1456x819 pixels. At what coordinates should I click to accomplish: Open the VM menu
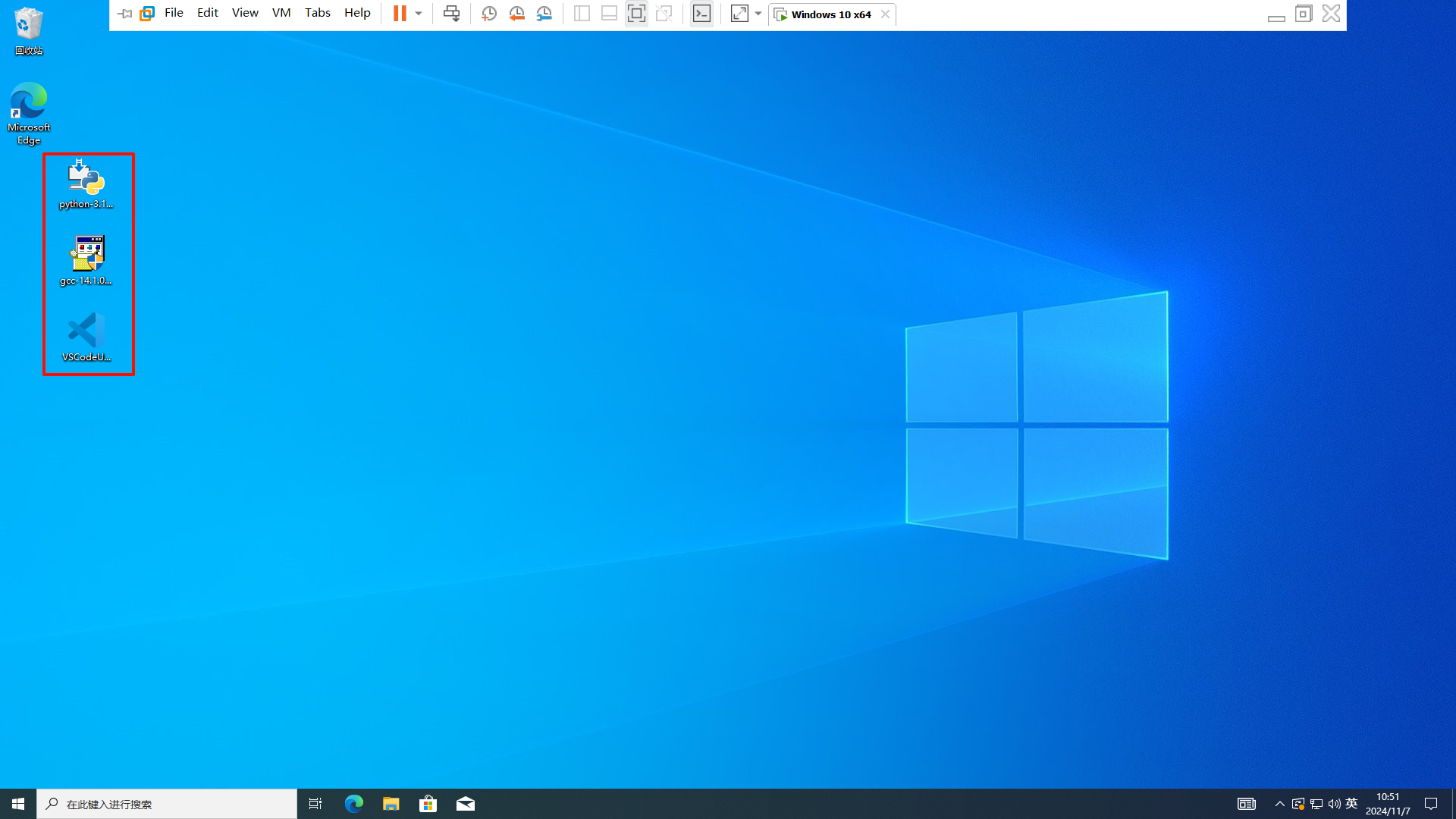[x=281, y=13]
